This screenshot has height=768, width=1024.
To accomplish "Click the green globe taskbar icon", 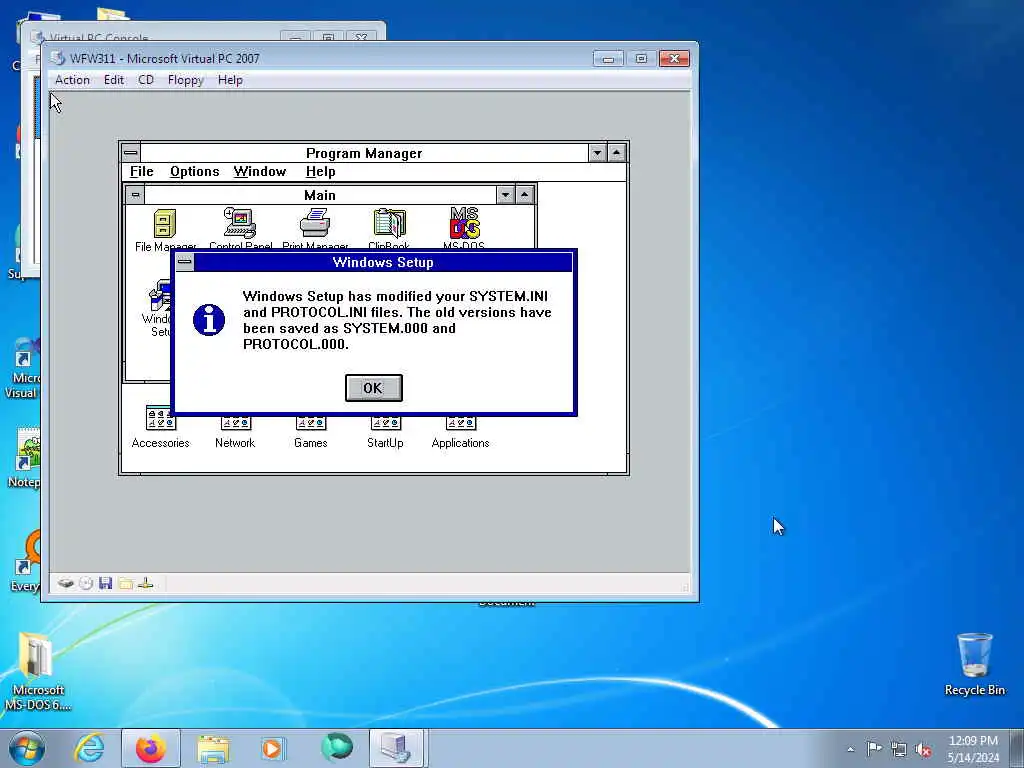I will 337,748.
